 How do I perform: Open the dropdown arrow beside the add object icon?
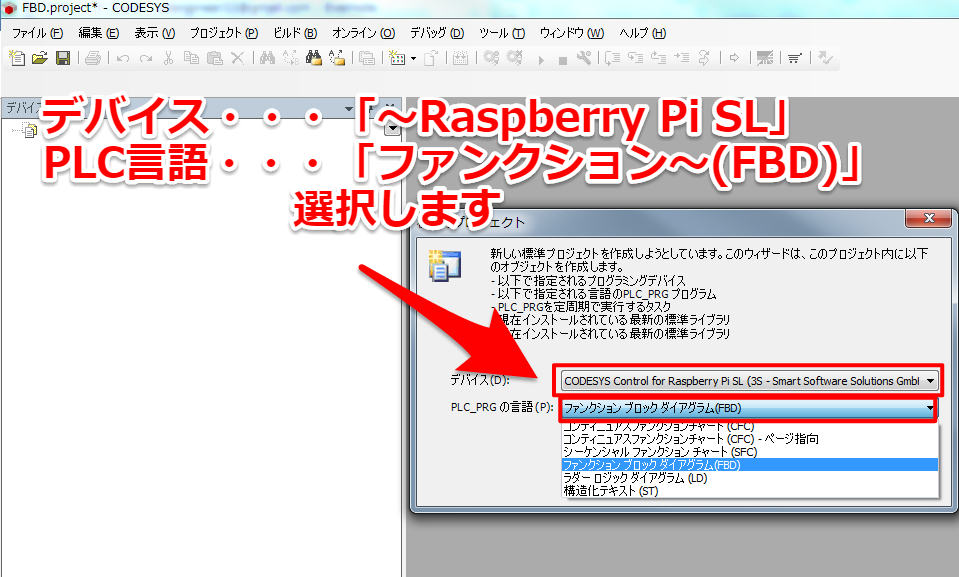(x=413, y=58)
